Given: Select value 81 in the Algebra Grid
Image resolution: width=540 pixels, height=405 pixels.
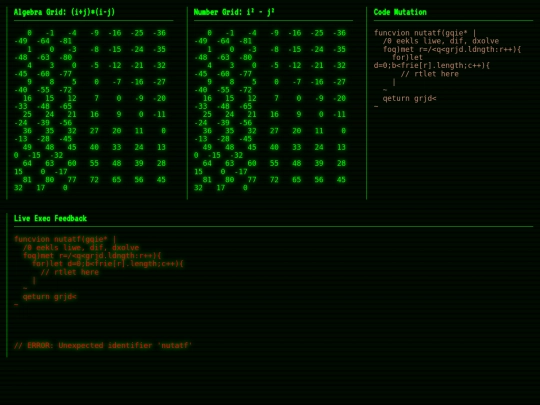Looking at the screenshot, I should (27, 180).
